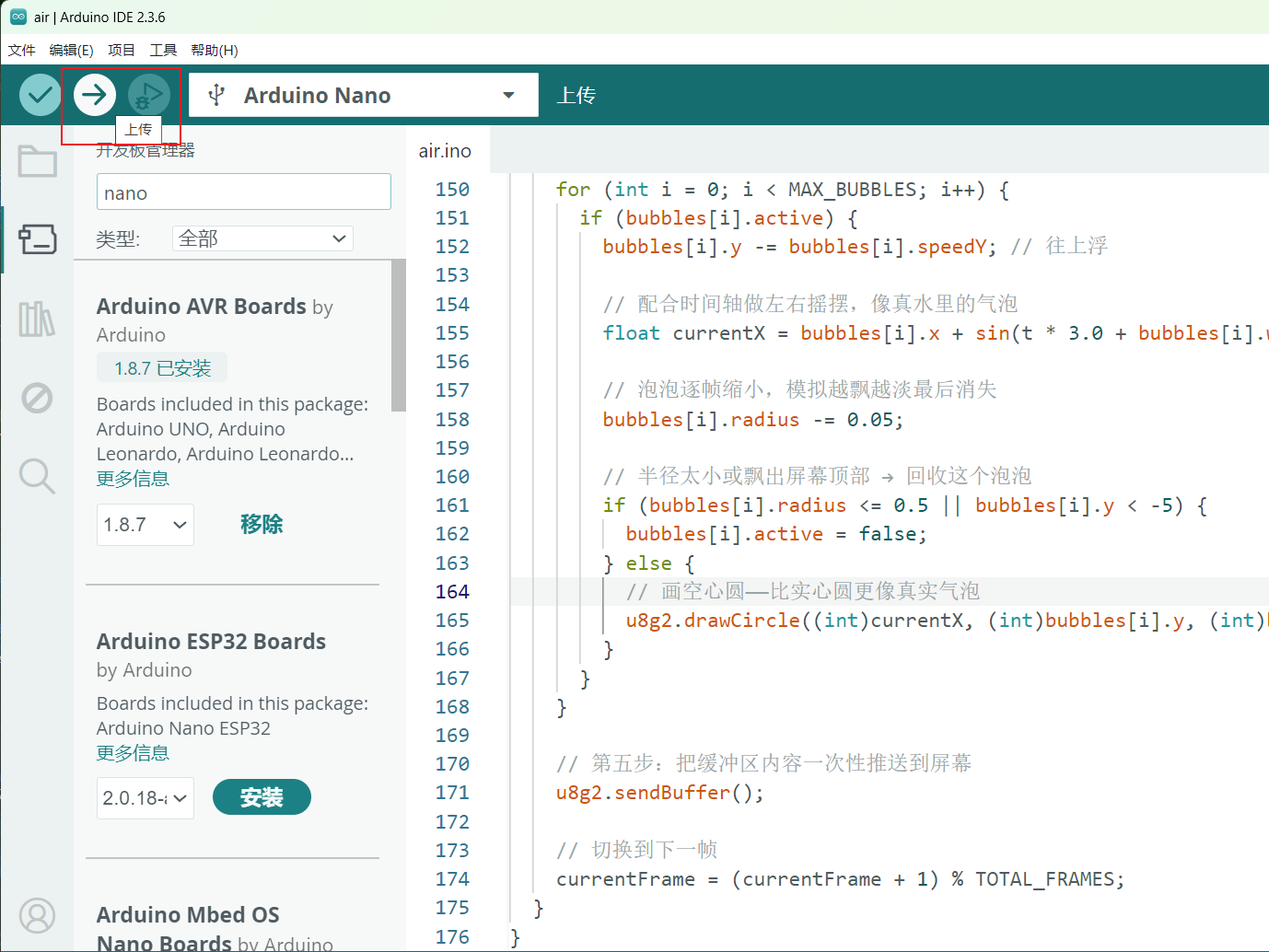Click the 'bubbles[i].y -= bubbles[i].speedY' line
The width and height of the screenshot is (1269, 952).
(799, 247)
